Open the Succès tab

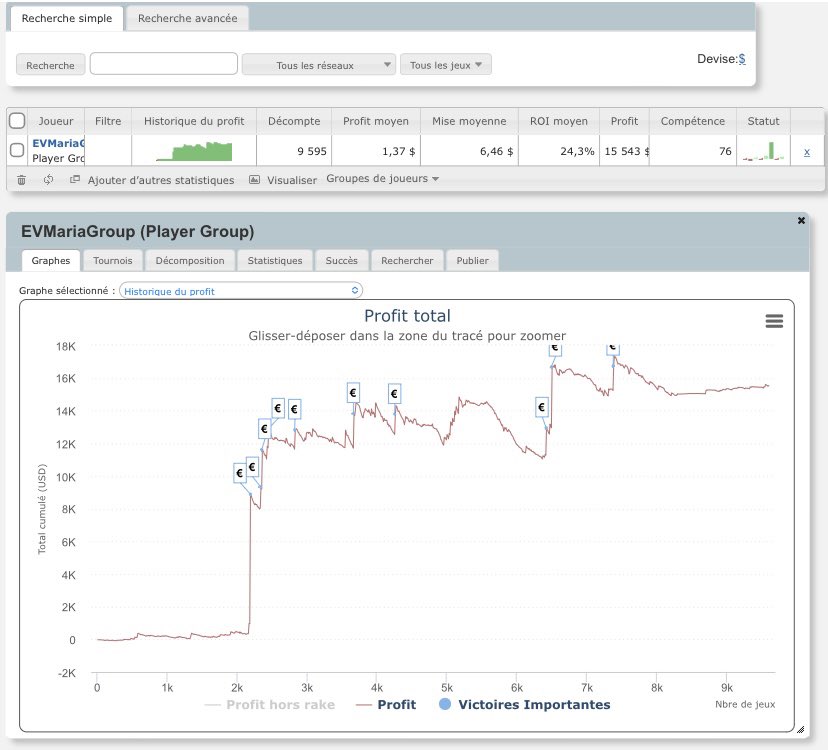click(x=341, y=260)
